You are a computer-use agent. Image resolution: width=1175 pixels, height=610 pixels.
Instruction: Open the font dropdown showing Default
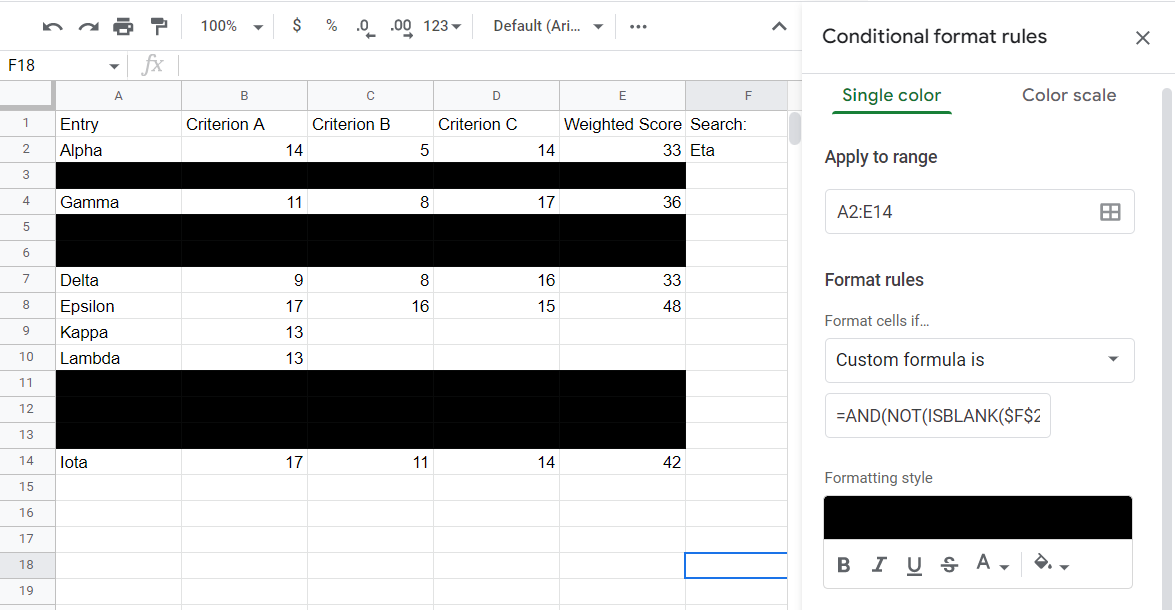[x=545, y=26]
